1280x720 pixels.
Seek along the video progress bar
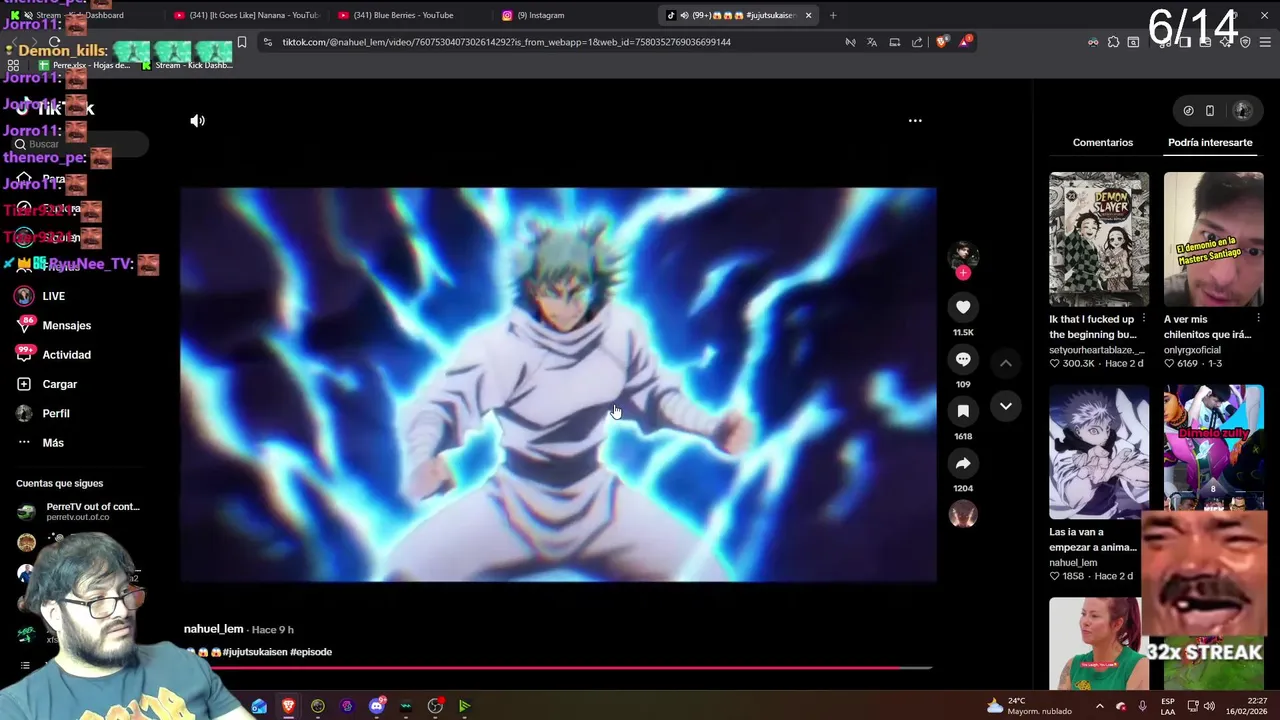point(558,668)
